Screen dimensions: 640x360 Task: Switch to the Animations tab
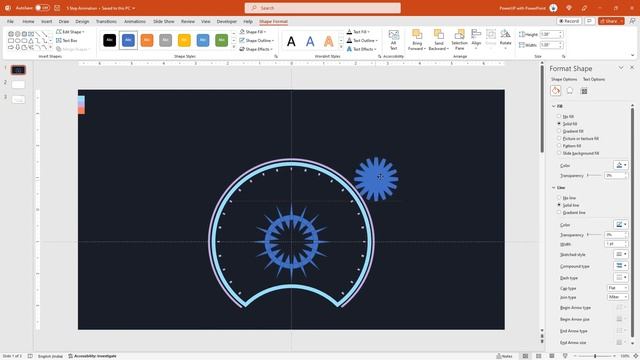[135, 21]
